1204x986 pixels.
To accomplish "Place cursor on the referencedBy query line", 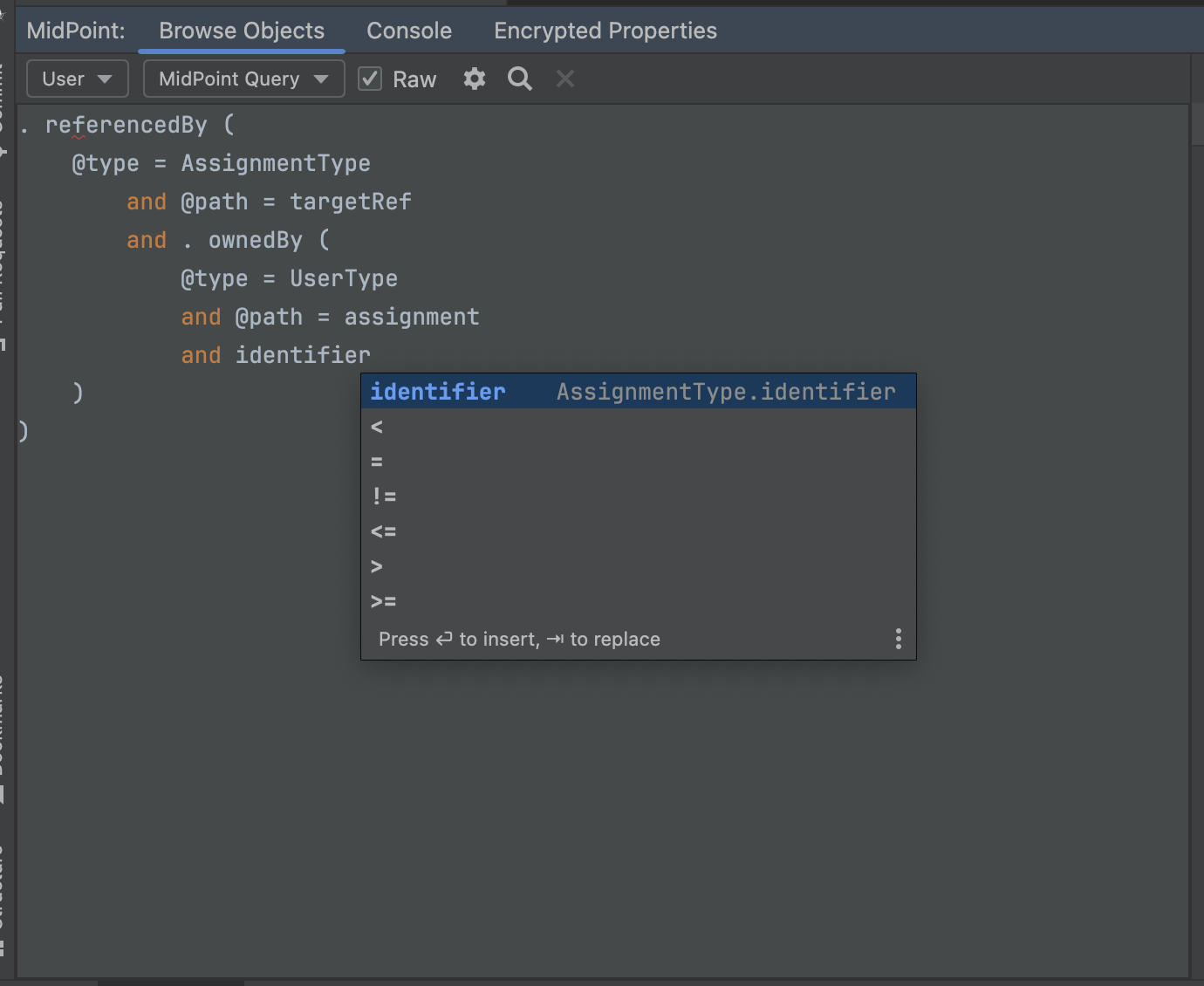I will [x=127, y=125].
